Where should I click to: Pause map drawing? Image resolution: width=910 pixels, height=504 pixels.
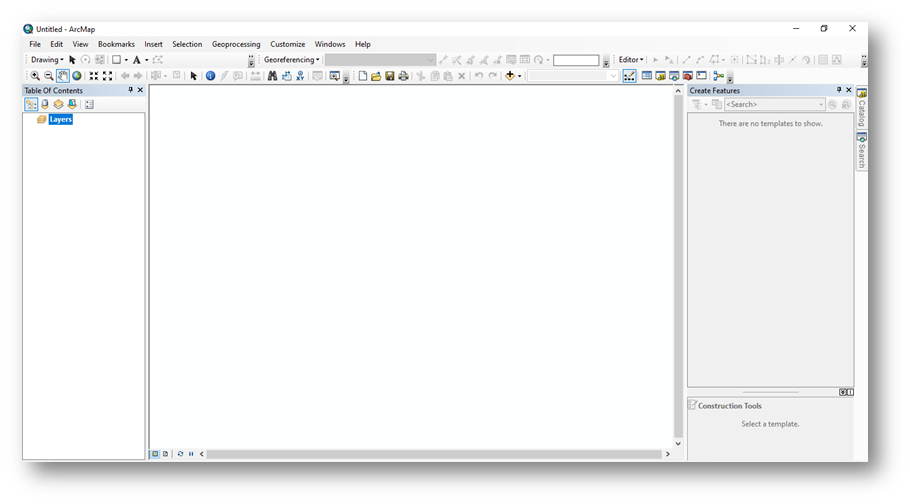click(191, 454)
